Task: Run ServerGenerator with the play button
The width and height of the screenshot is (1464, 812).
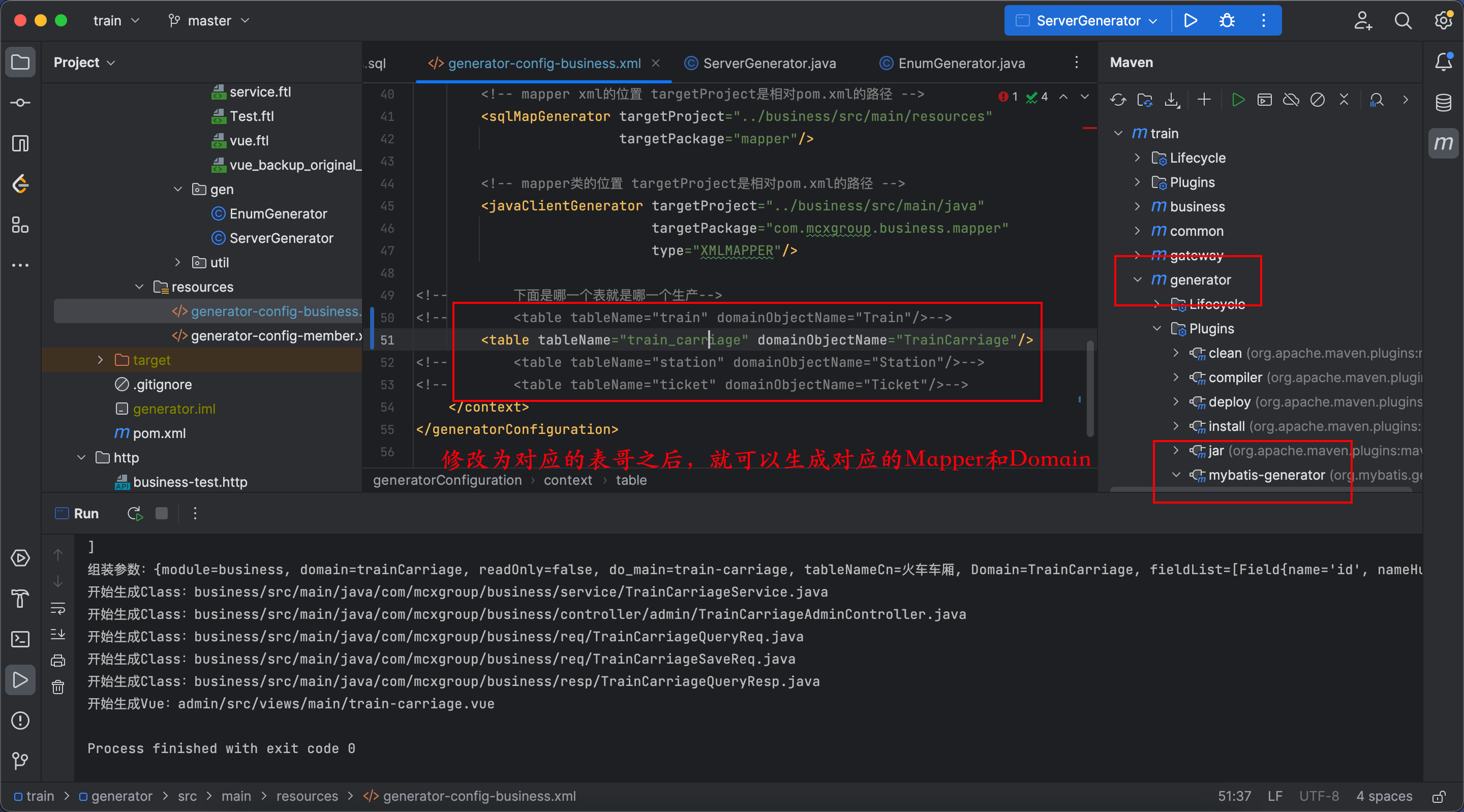Action: [1190, 21]
